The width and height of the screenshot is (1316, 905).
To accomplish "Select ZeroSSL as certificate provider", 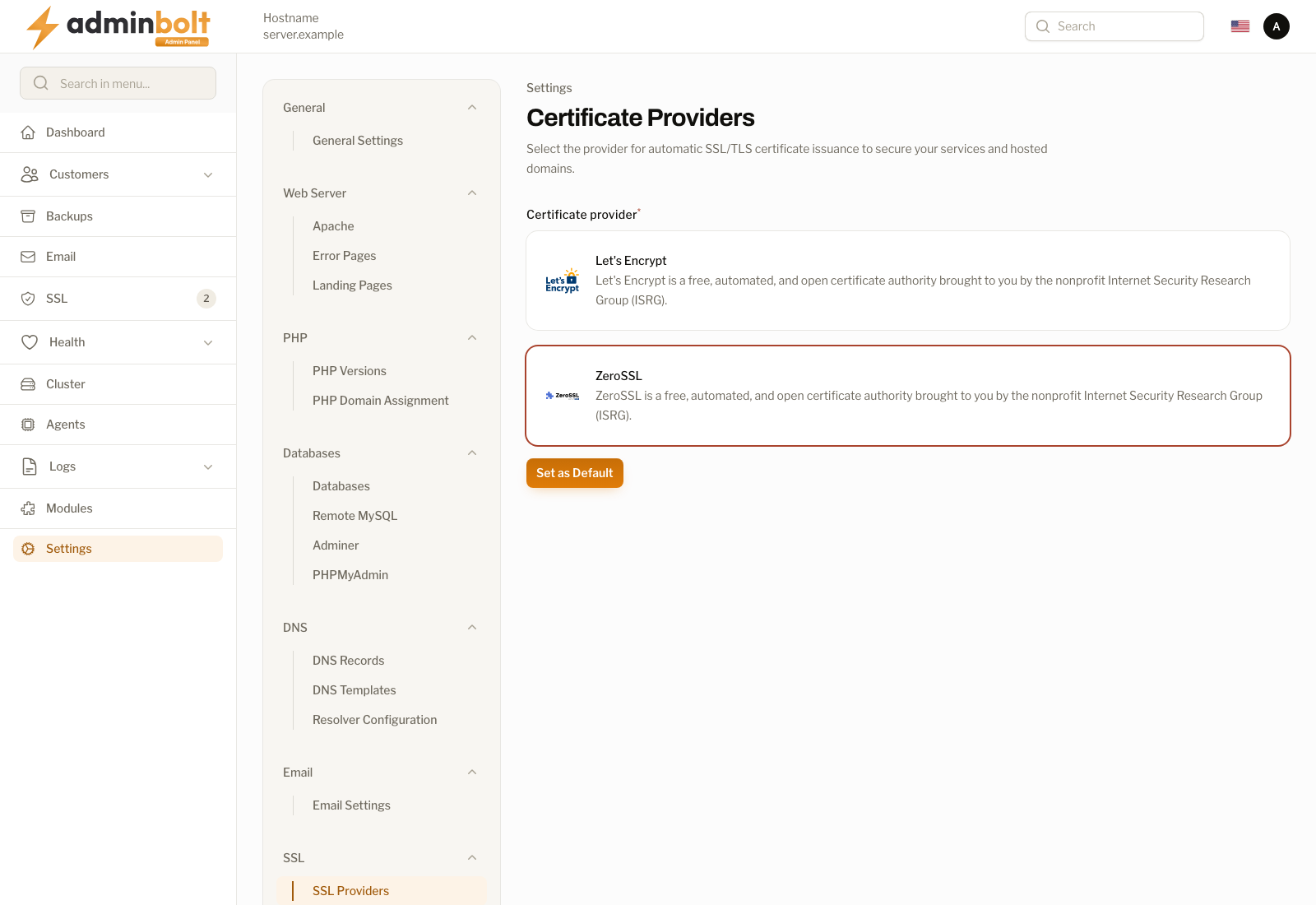I will 908,396.
